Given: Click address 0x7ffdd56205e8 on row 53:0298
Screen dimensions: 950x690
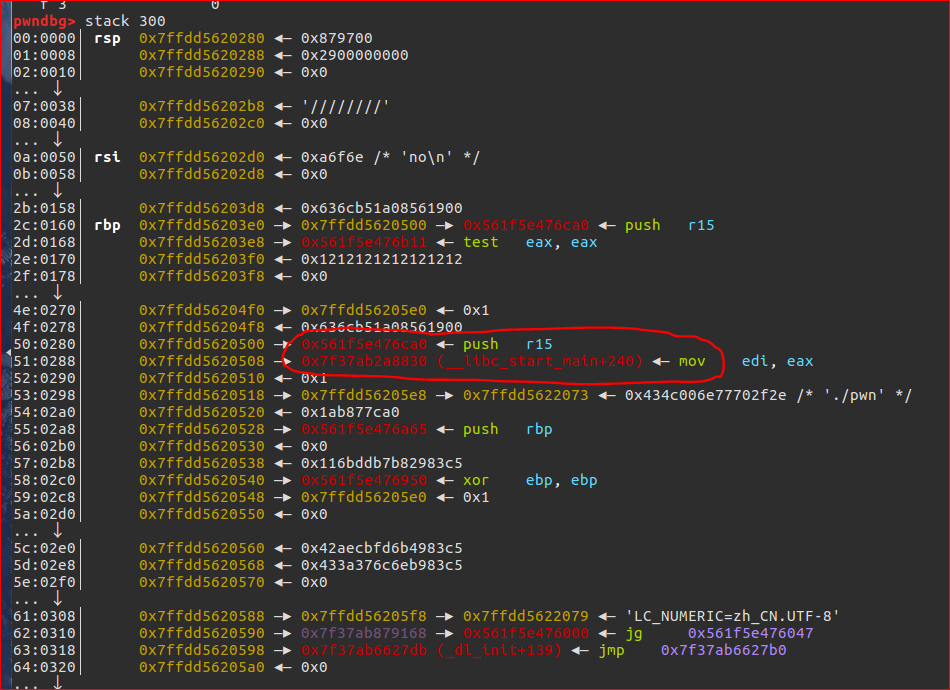Looking at the screenshot, I should click(364, 395).
